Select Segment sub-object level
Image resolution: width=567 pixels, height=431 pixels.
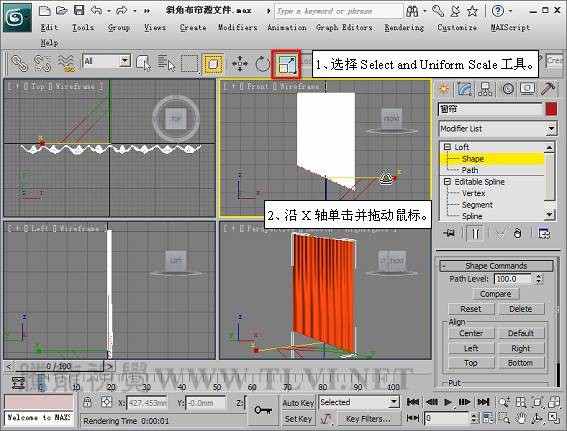coord(477,205)
